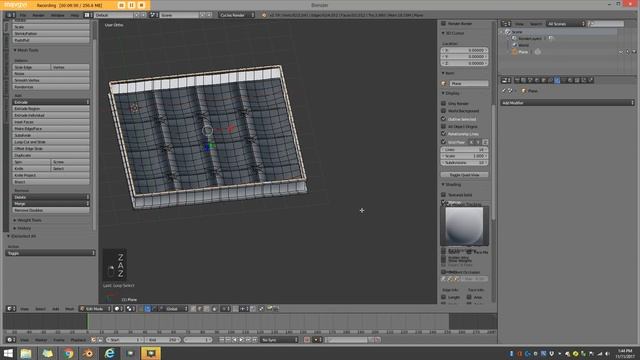Open the All Scenes outliner filter dropdown

566,24
